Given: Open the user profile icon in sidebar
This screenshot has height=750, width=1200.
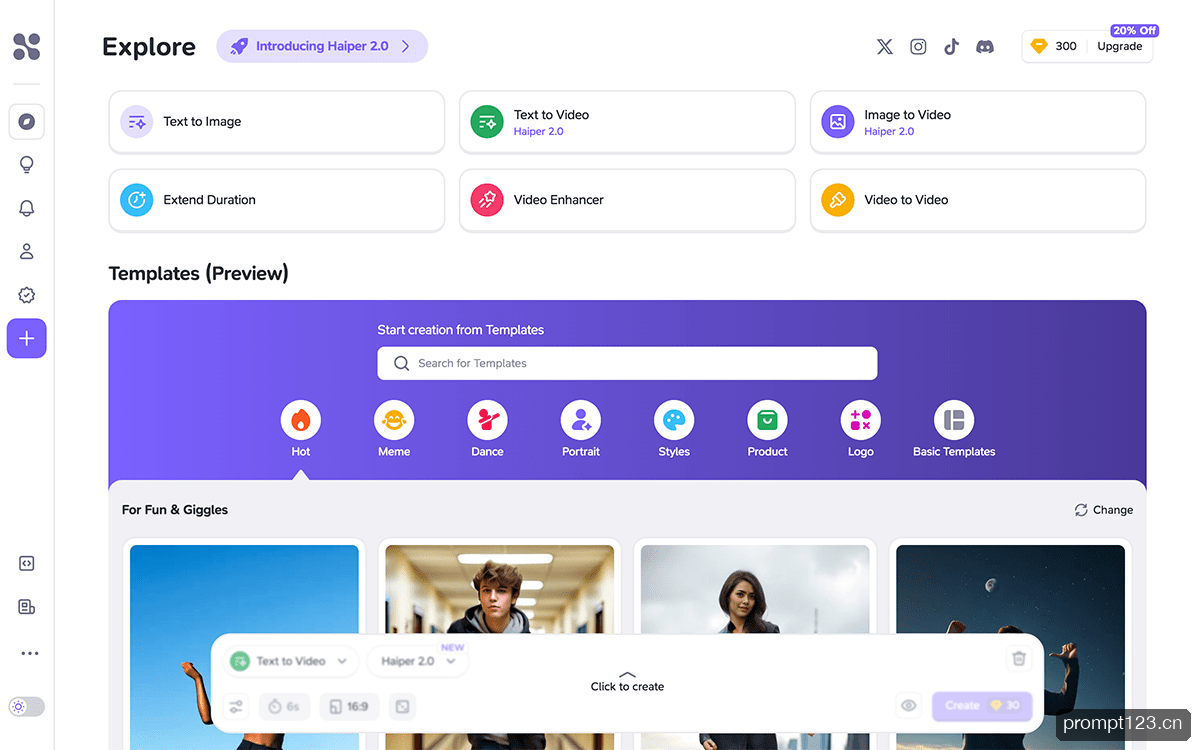Looking at the screenshot, I should click(27, 251).
